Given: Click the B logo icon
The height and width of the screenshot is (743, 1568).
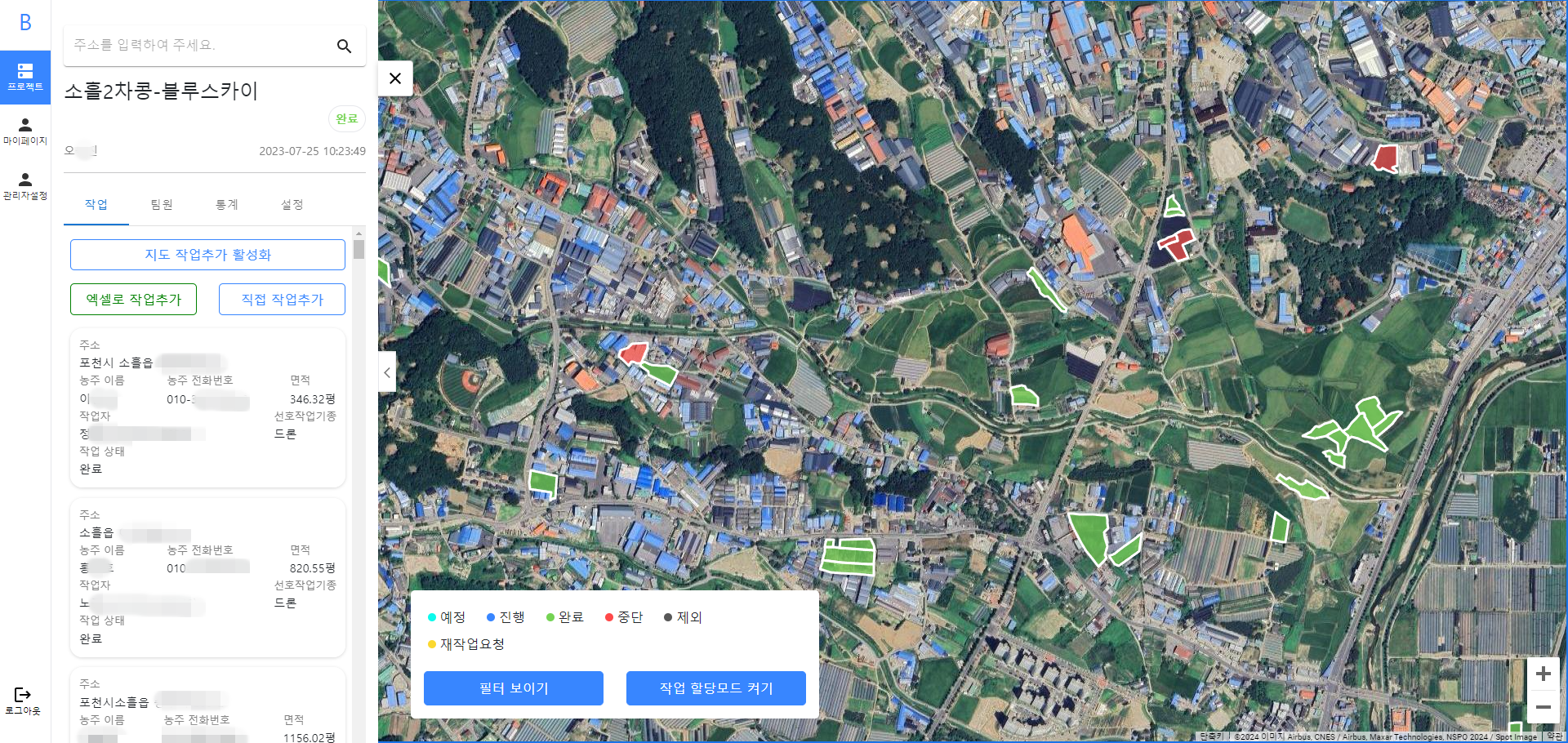Looking at the screenshot, I should (x=25, y=23).
